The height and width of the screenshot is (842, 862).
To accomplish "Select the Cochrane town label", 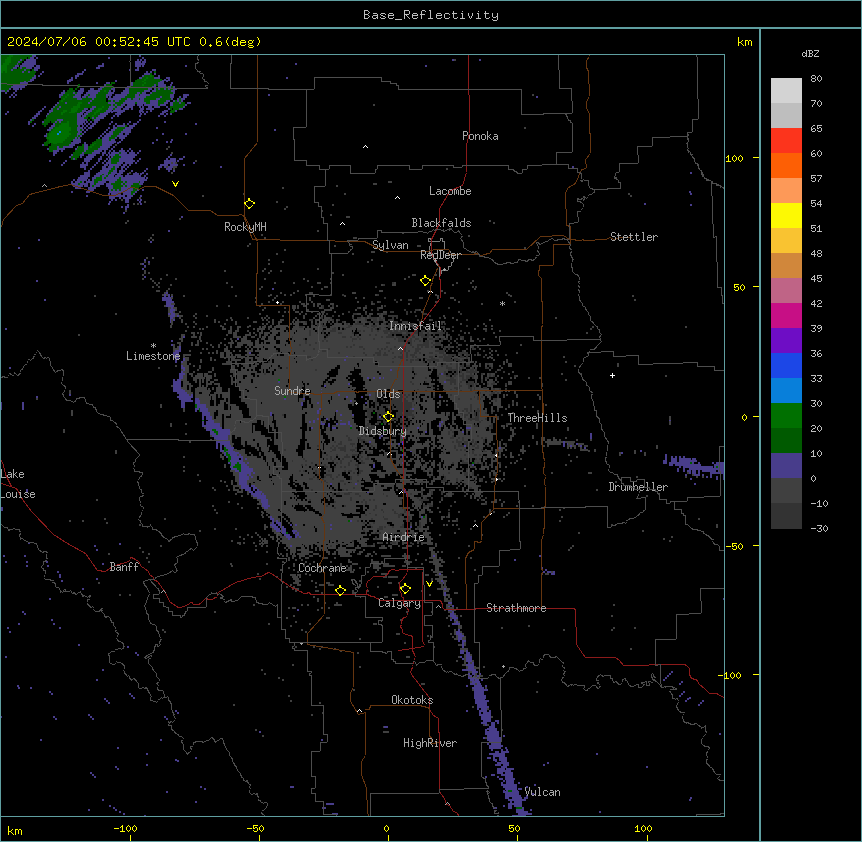I will (322, 568).
